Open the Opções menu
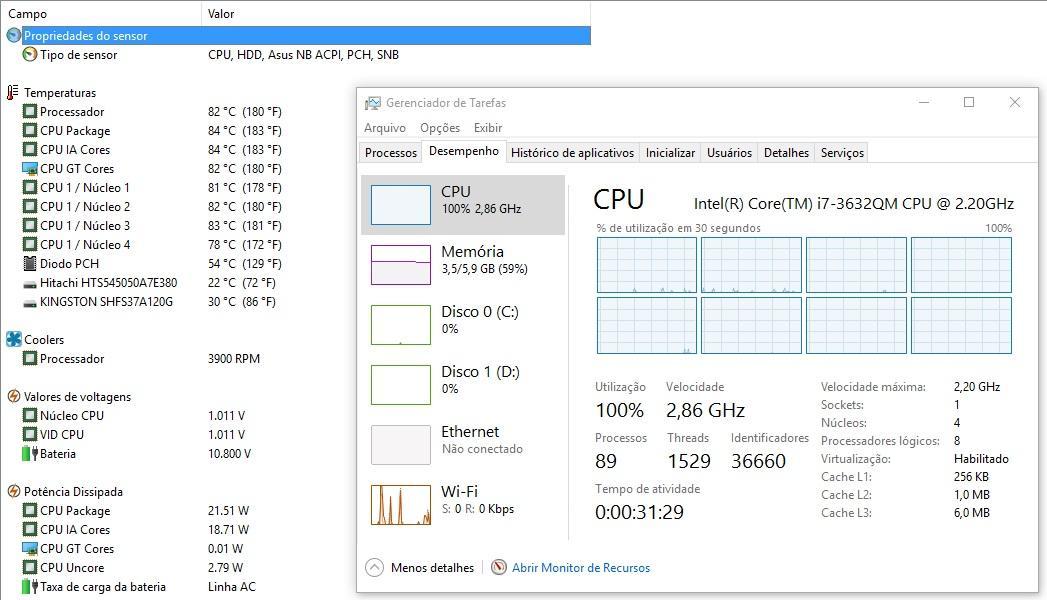This screenshot has width=1047, height=600. (x=440, y=127)
